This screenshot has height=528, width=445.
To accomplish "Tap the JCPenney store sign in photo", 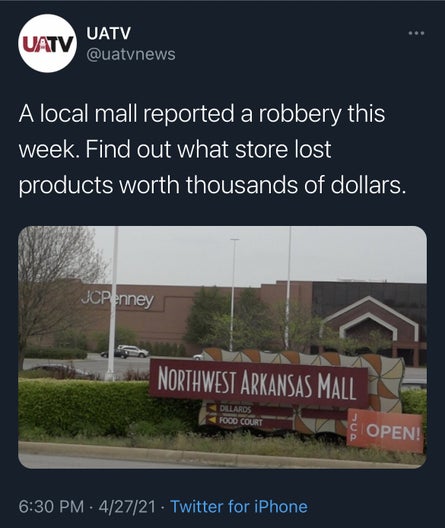I will click(x=117, y=300).
